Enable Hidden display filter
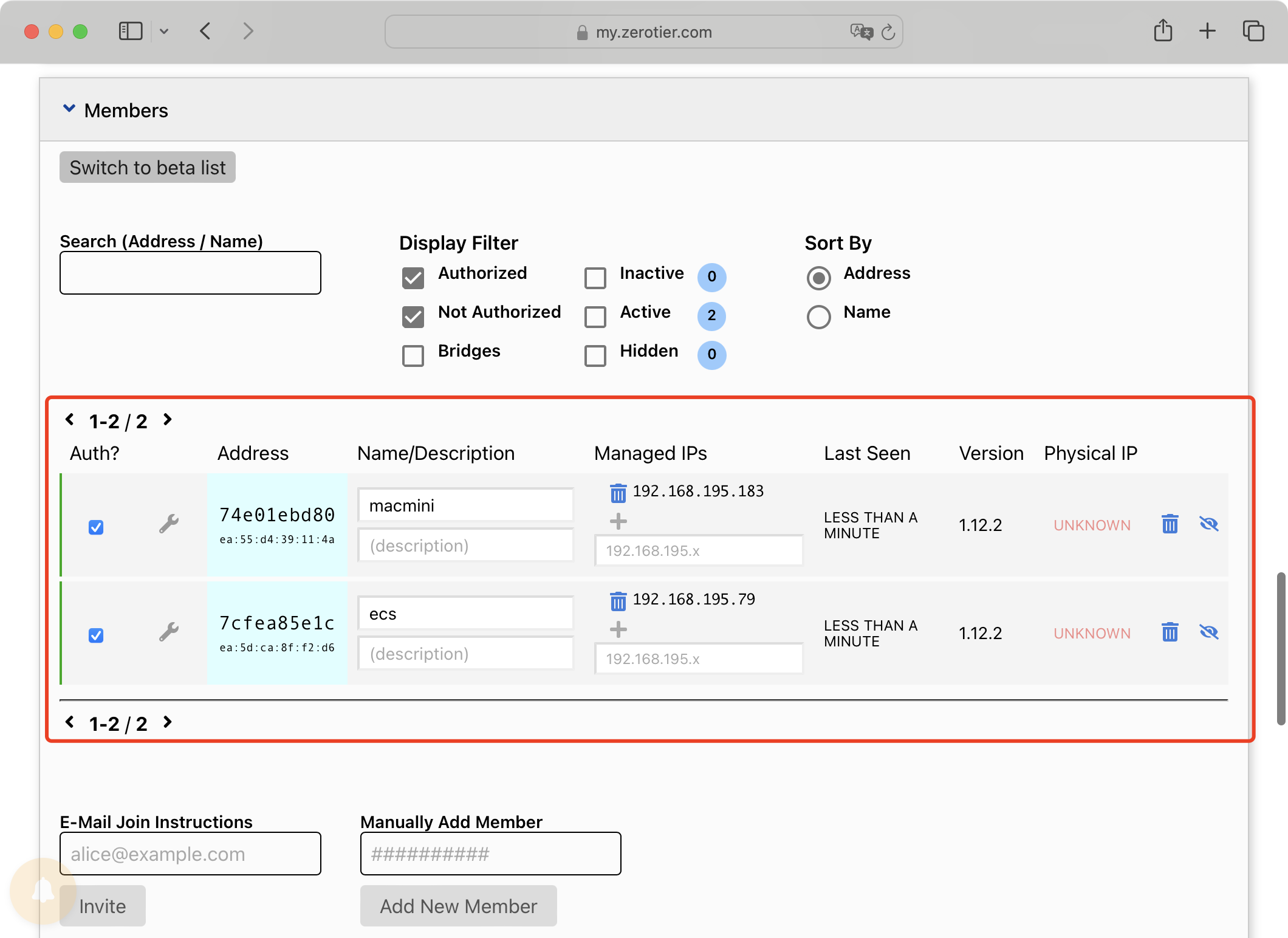1288x938 pixels. 595,355
